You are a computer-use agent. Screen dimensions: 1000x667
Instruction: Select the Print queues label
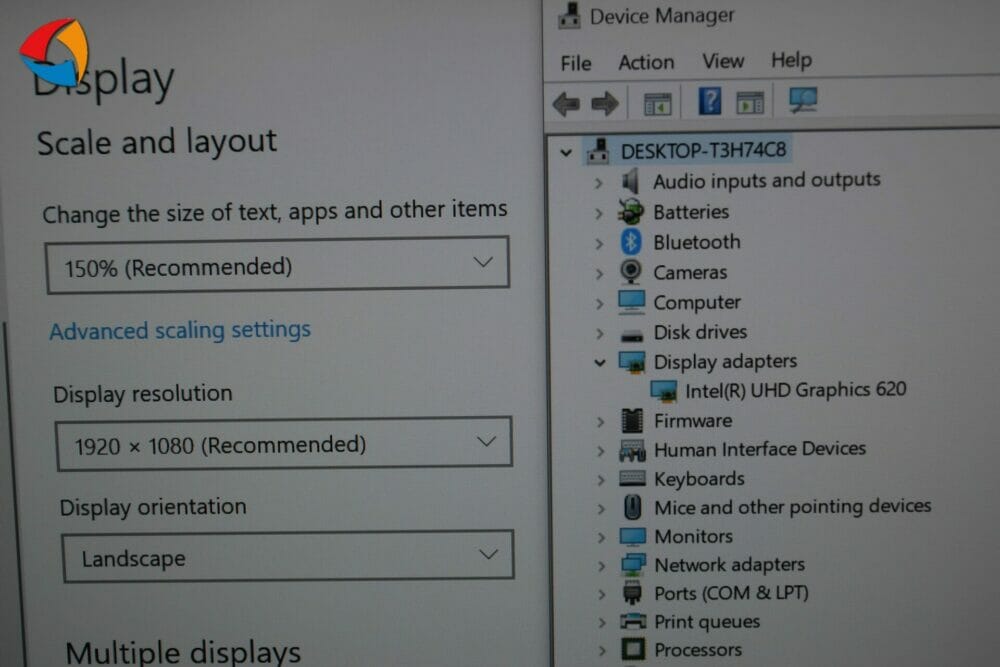[707, 621]
